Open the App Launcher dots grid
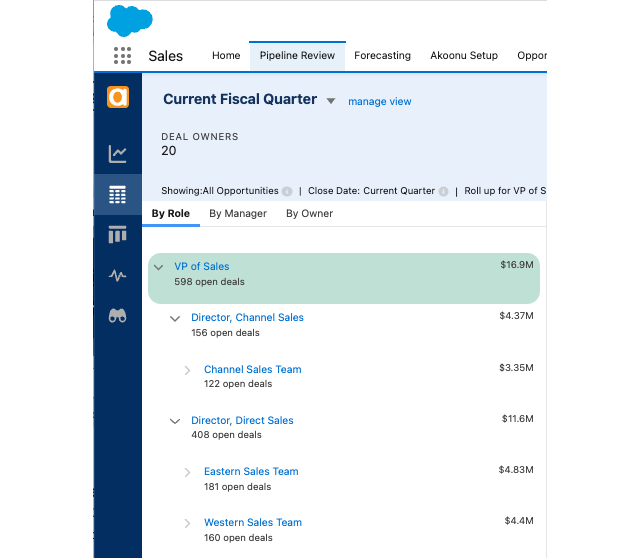 point(122,56)
